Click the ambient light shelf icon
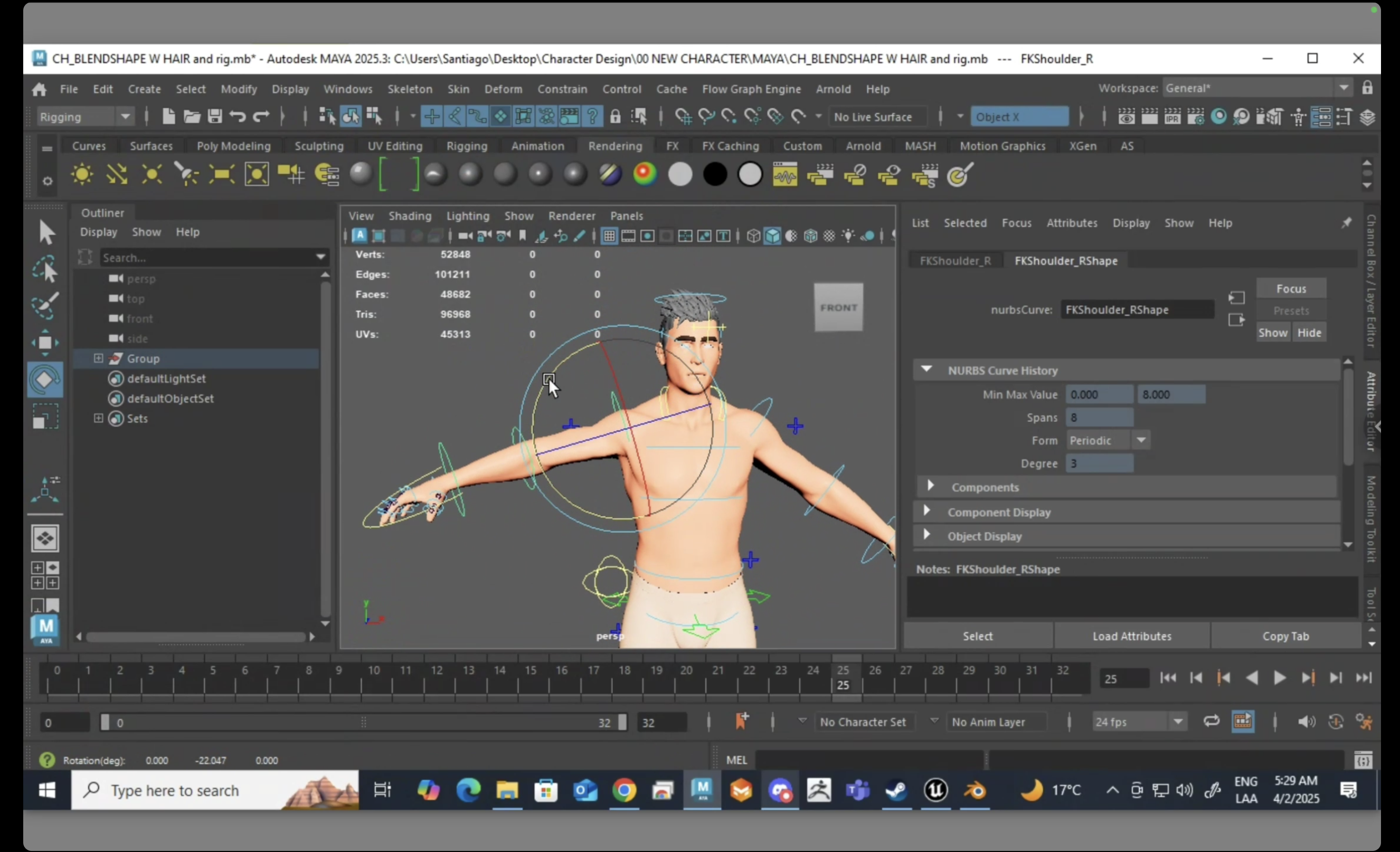 [x=82, y=174]
